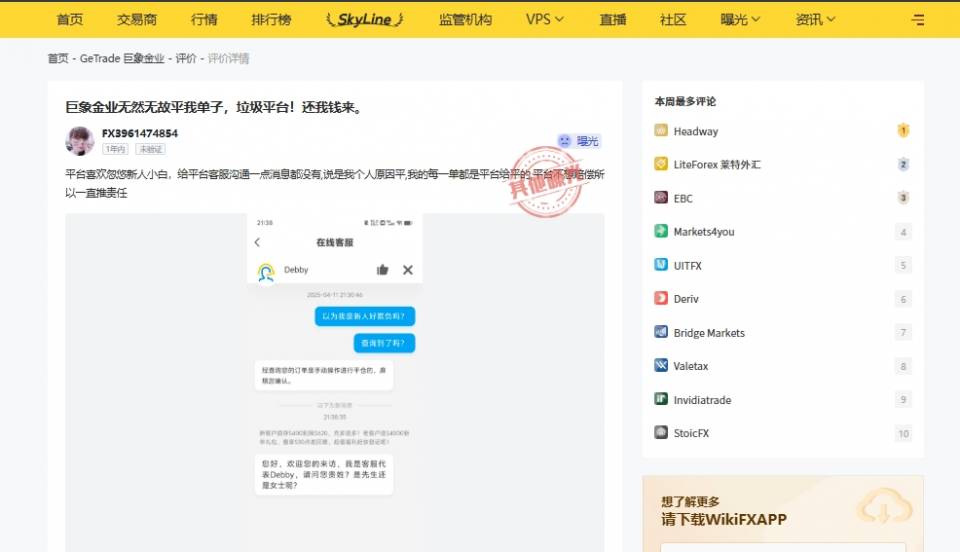Open the 行情 navigation item

(204, 20)
